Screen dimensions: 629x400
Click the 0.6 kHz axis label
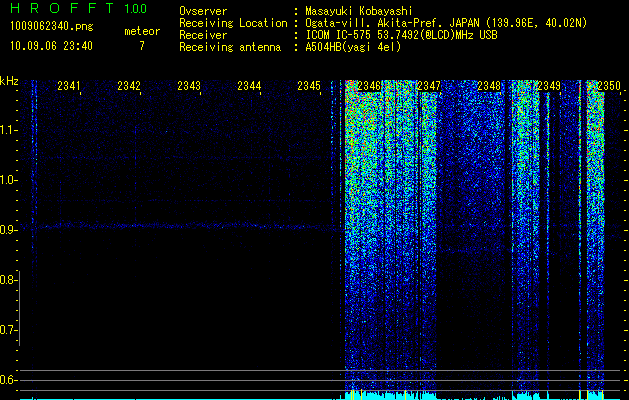[8, 380]
